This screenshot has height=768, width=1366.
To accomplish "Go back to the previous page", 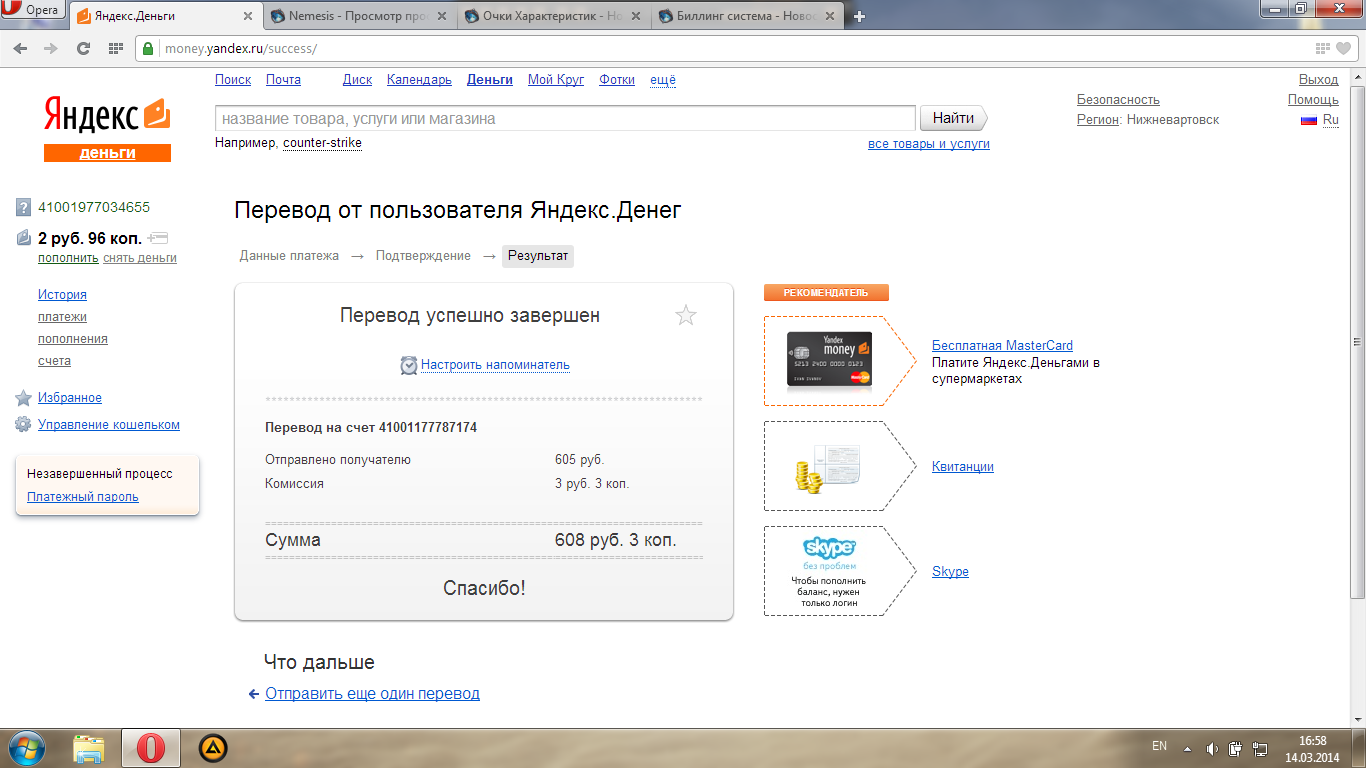I will click(20, 48).
